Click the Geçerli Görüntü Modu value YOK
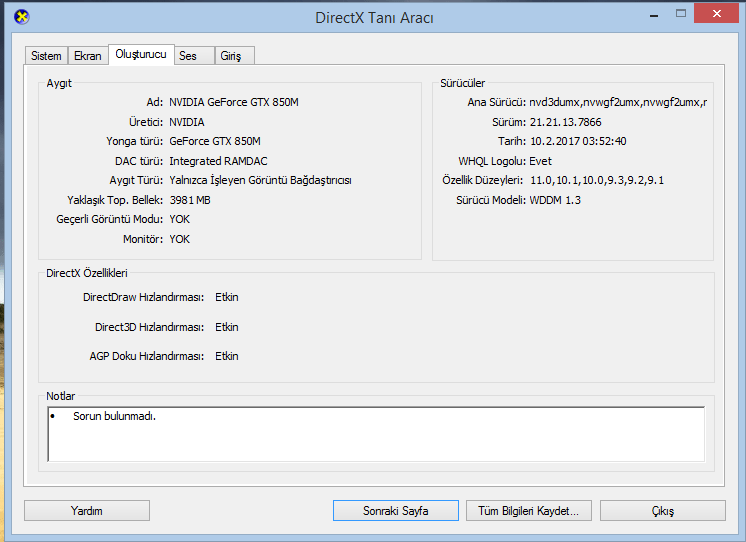This screenshot has width=746, height=542. [x=179, y=219]
